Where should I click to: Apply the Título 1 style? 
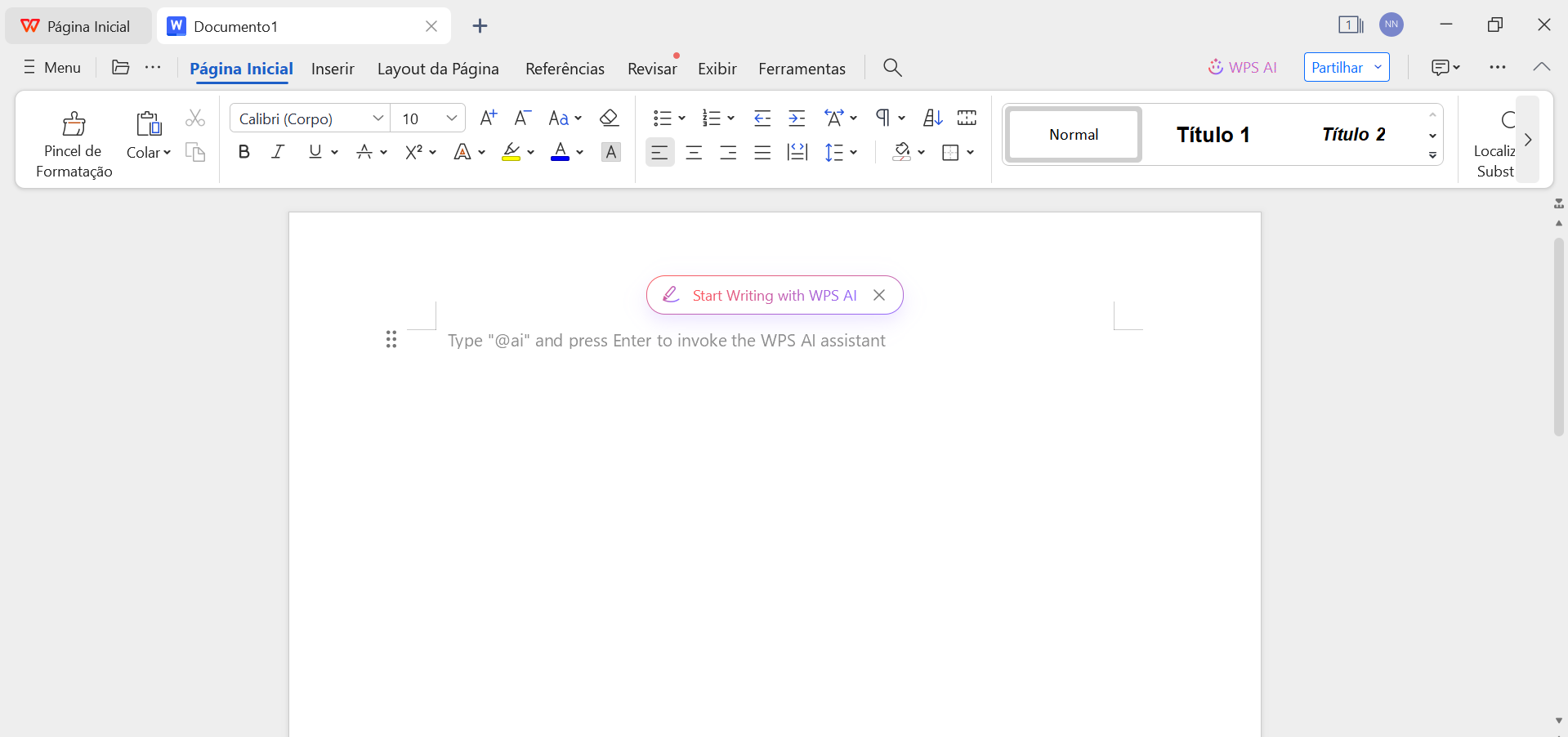[1213, 134]
